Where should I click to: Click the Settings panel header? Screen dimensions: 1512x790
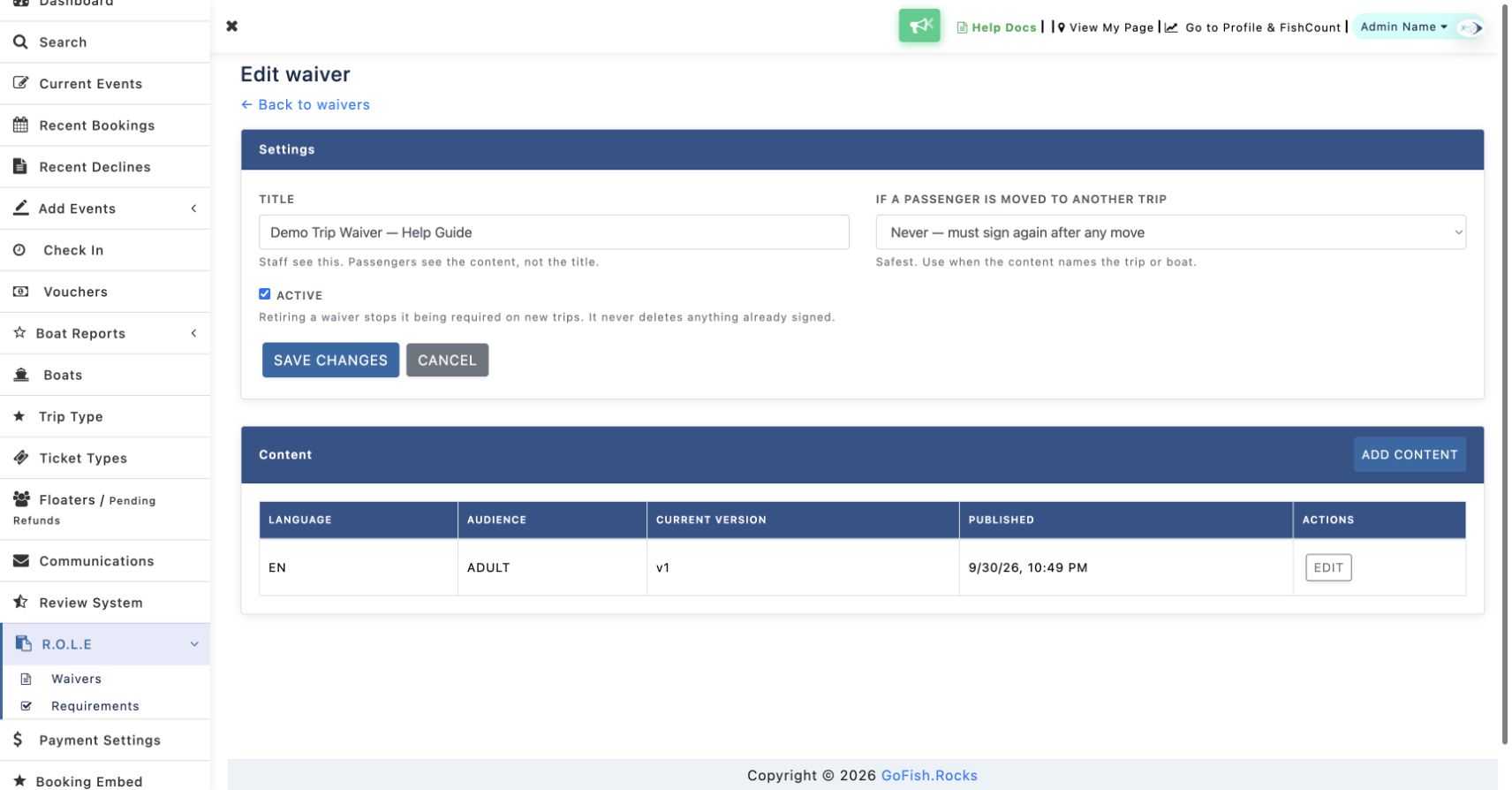tap(862, 149)
